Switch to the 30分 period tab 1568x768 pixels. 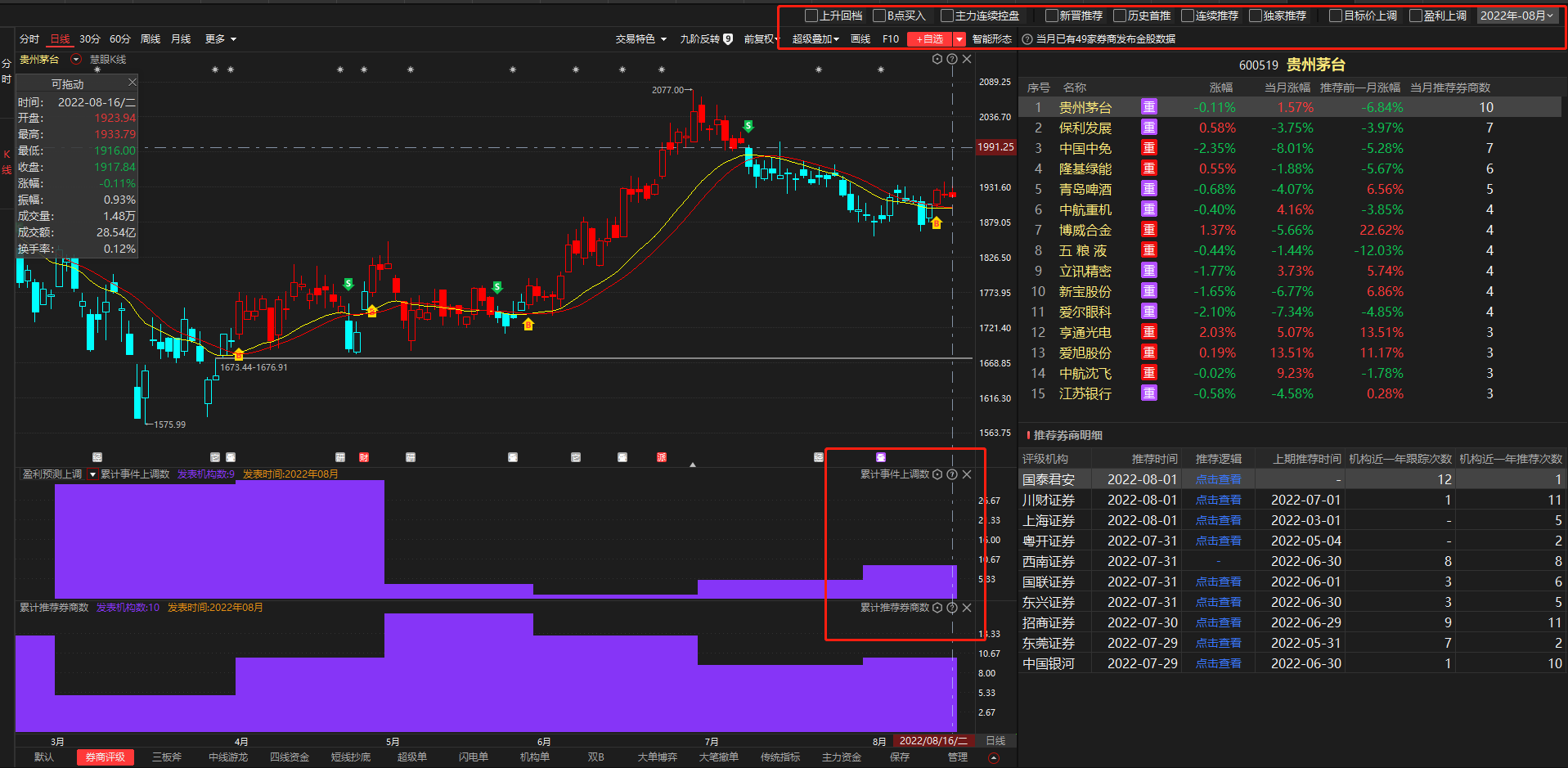click(90, 38)
